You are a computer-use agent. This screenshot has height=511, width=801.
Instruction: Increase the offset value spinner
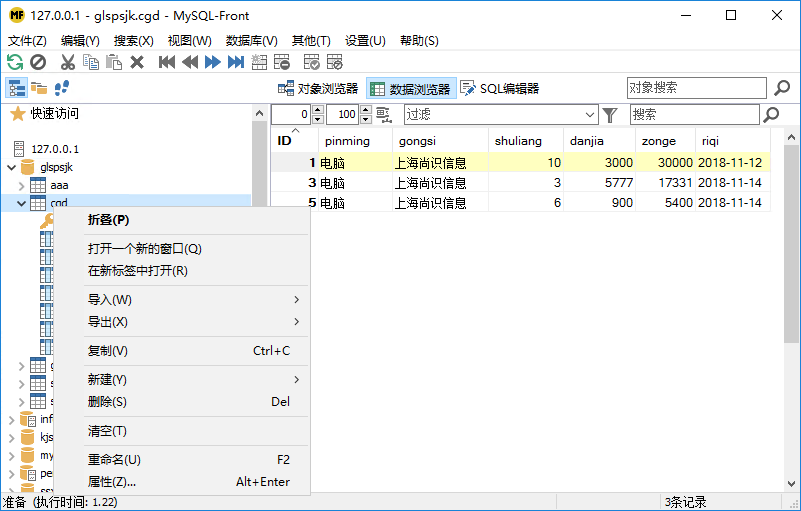318,110
